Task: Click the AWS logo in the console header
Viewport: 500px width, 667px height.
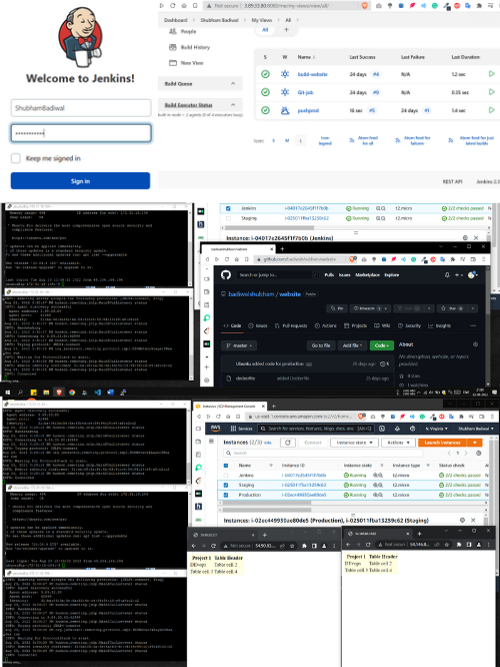Action: (216, 428)
